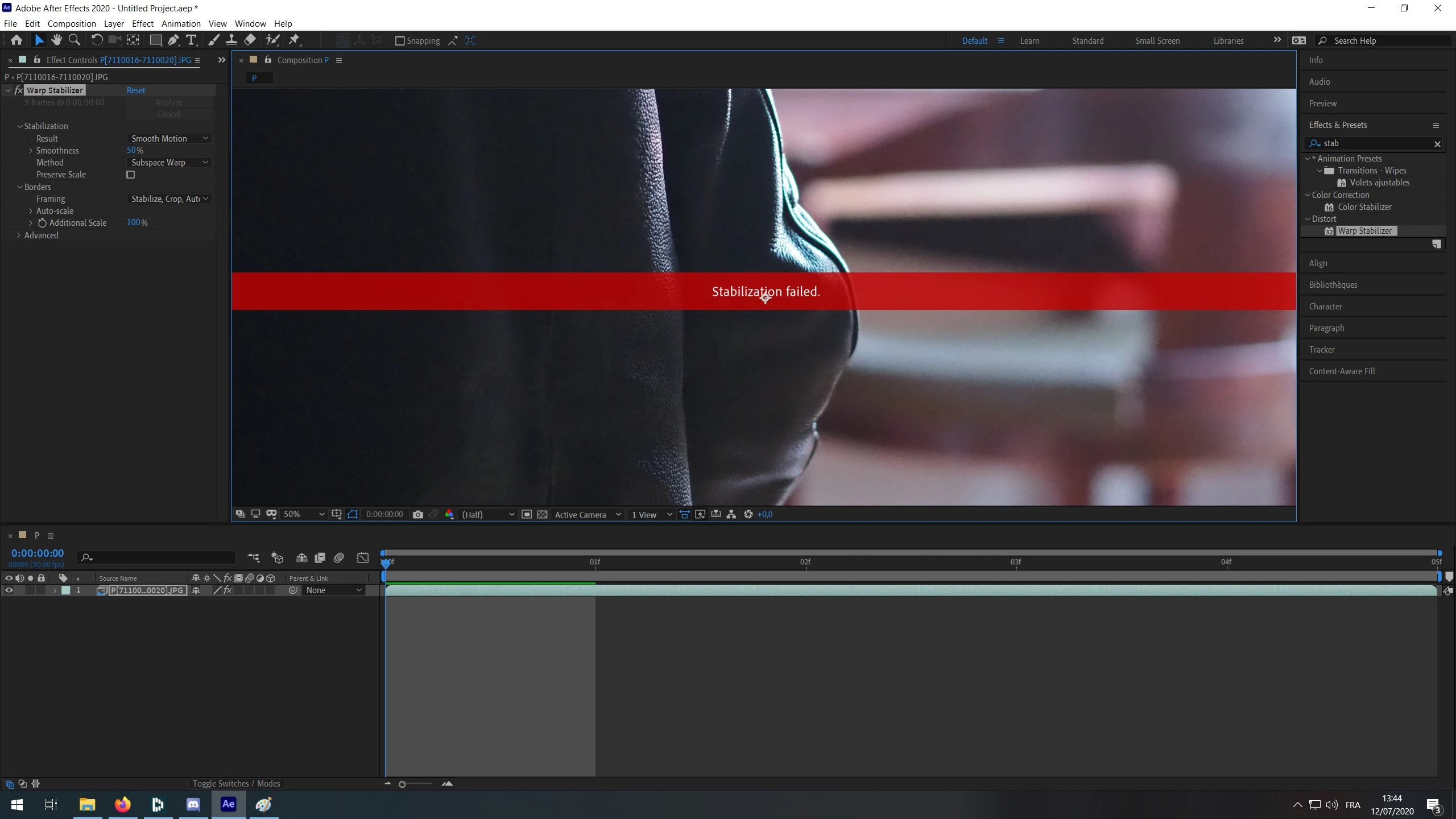Click the Effects & Presets search field
1456x819 pixels.
click(x=1376, y=143)
